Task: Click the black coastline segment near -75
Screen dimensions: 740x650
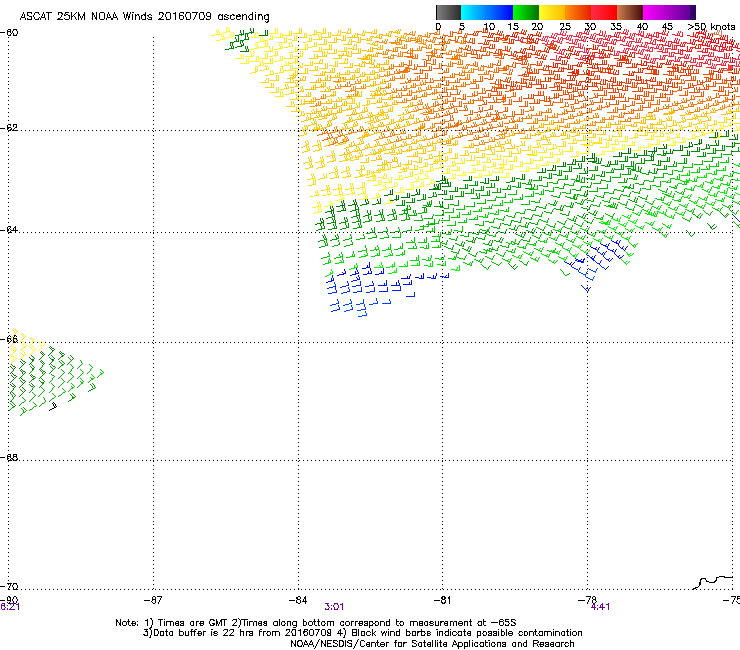Action: point(713,582)
